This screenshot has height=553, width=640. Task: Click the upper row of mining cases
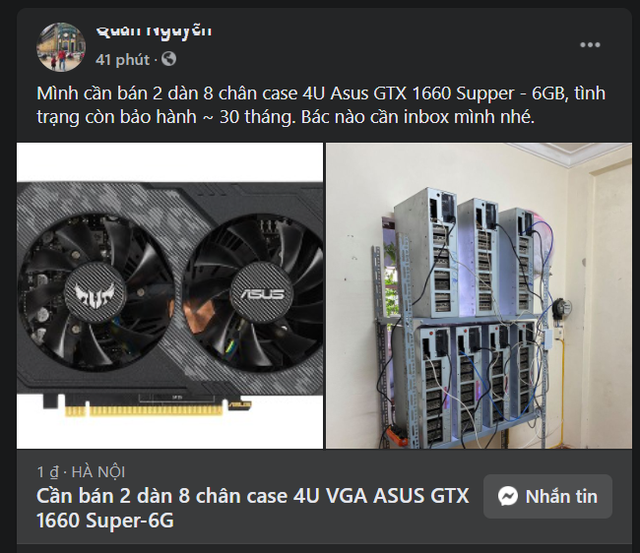click(465, 253)
